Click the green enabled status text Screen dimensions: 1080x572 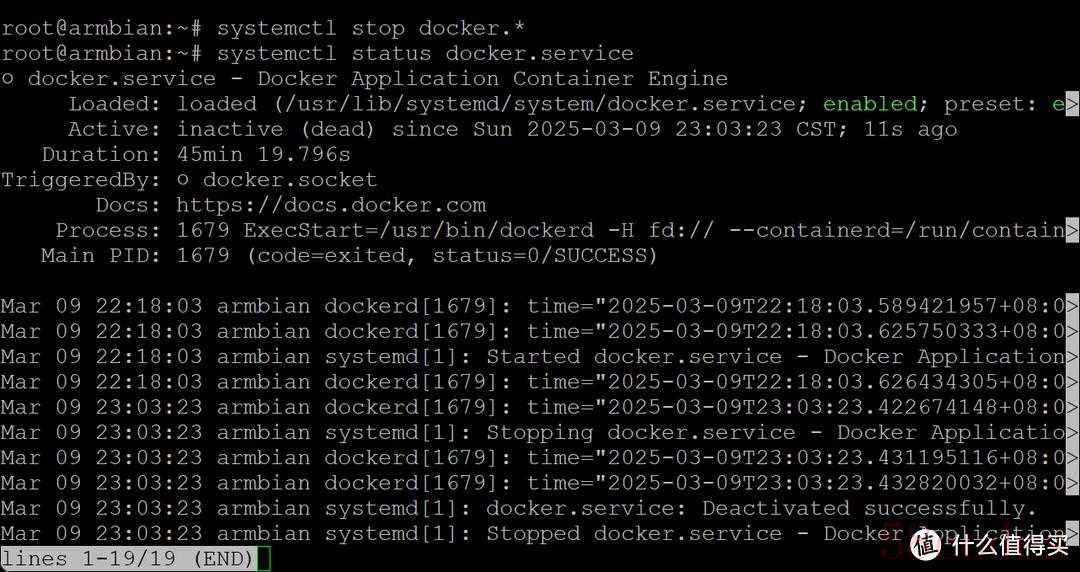(870, 104)
